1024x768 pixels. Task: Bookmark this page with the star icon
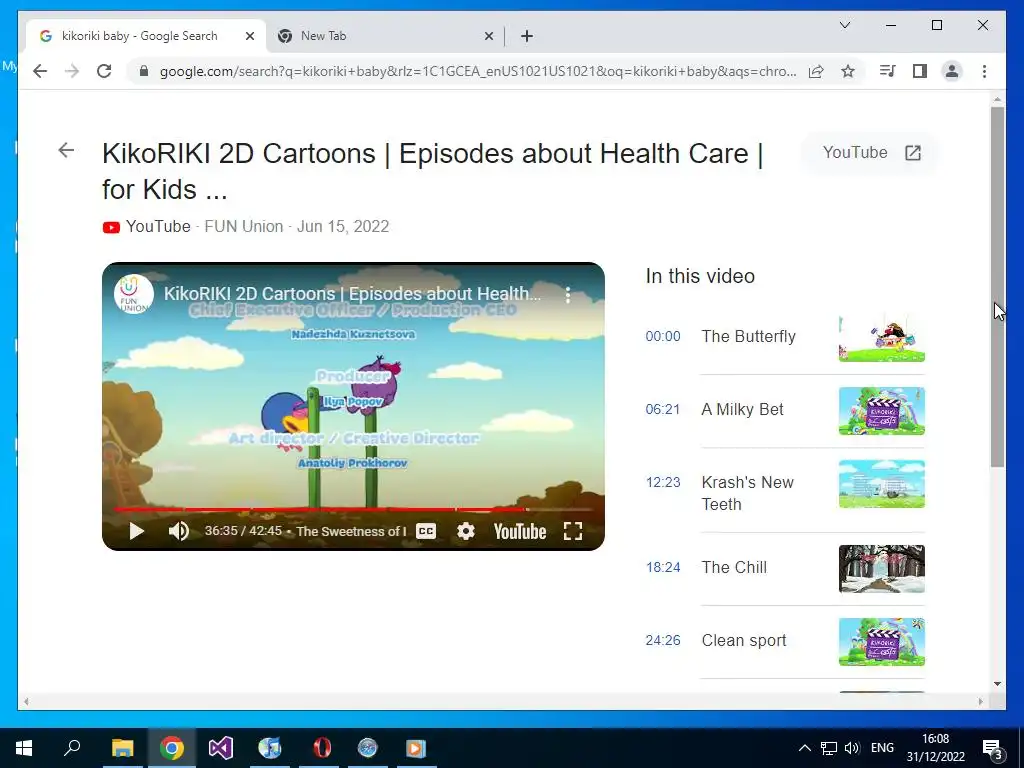click(x=848, y=71)
